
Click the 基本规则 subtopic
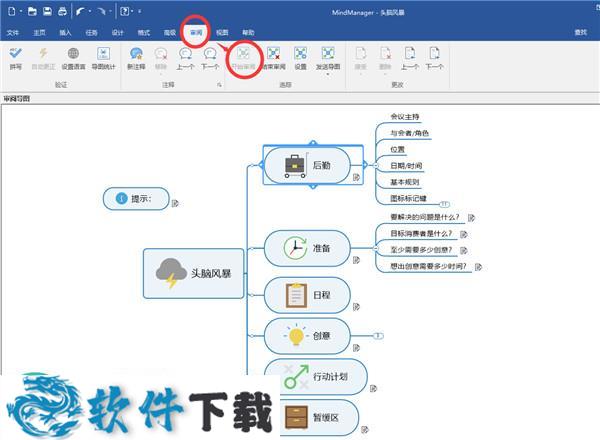[x=404, y=182]
